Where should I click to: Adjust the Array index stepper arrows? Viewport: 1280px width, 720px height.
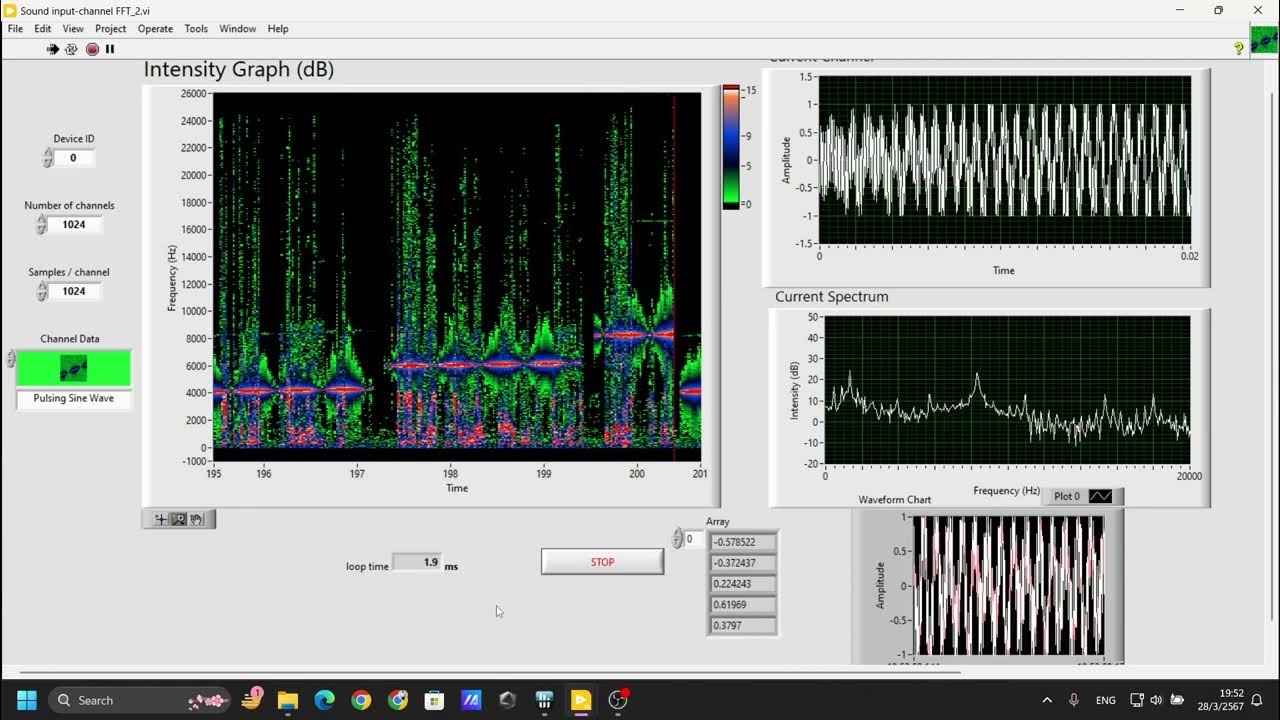[x=677, y=539]
